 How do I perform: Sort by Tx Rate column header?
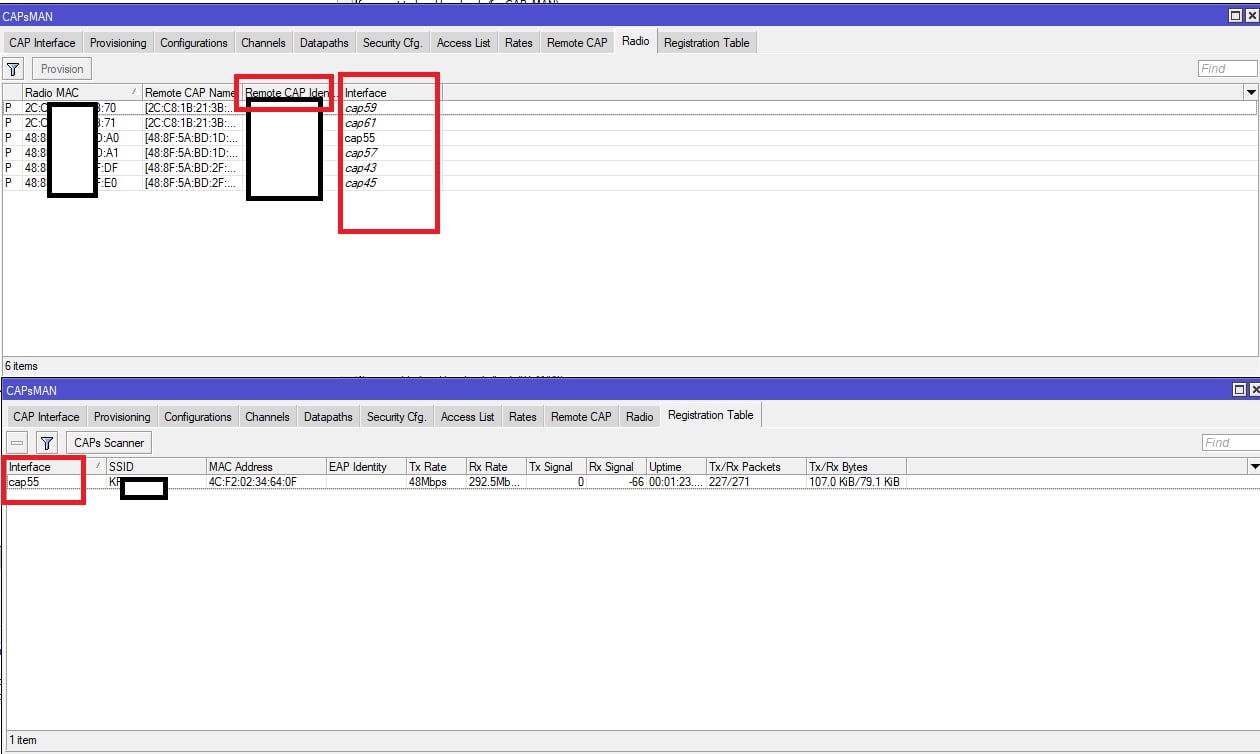(x=436, y=467)
